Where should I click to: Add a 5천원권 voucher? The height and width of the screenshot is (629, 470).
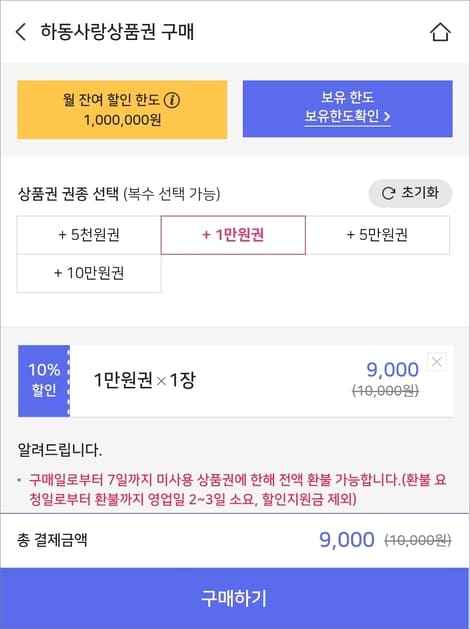coord(89,235)
